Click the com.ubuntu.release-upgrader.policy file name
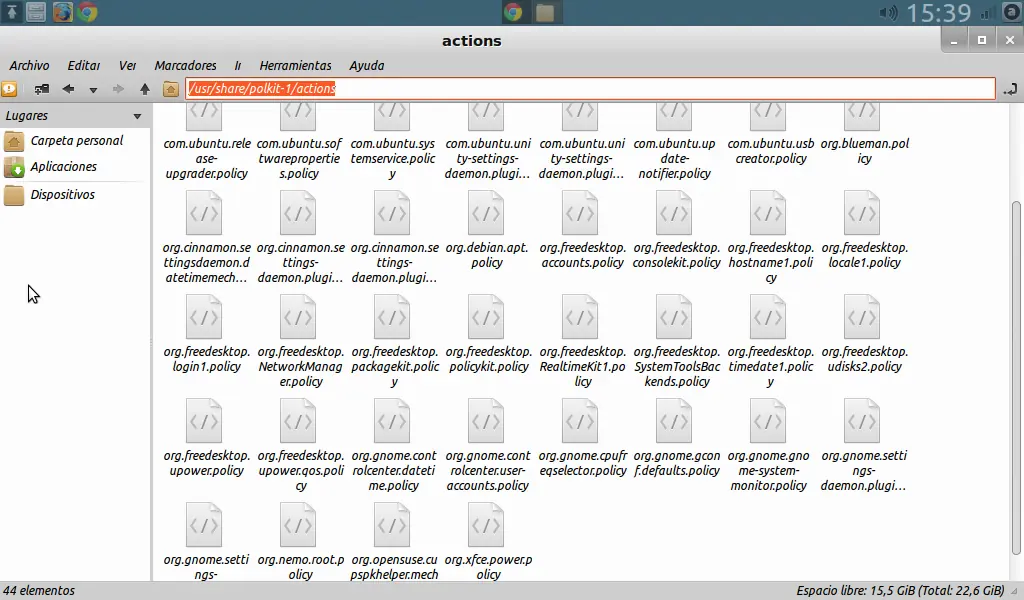Viewport: 1024px width, 600px height. 206,159
